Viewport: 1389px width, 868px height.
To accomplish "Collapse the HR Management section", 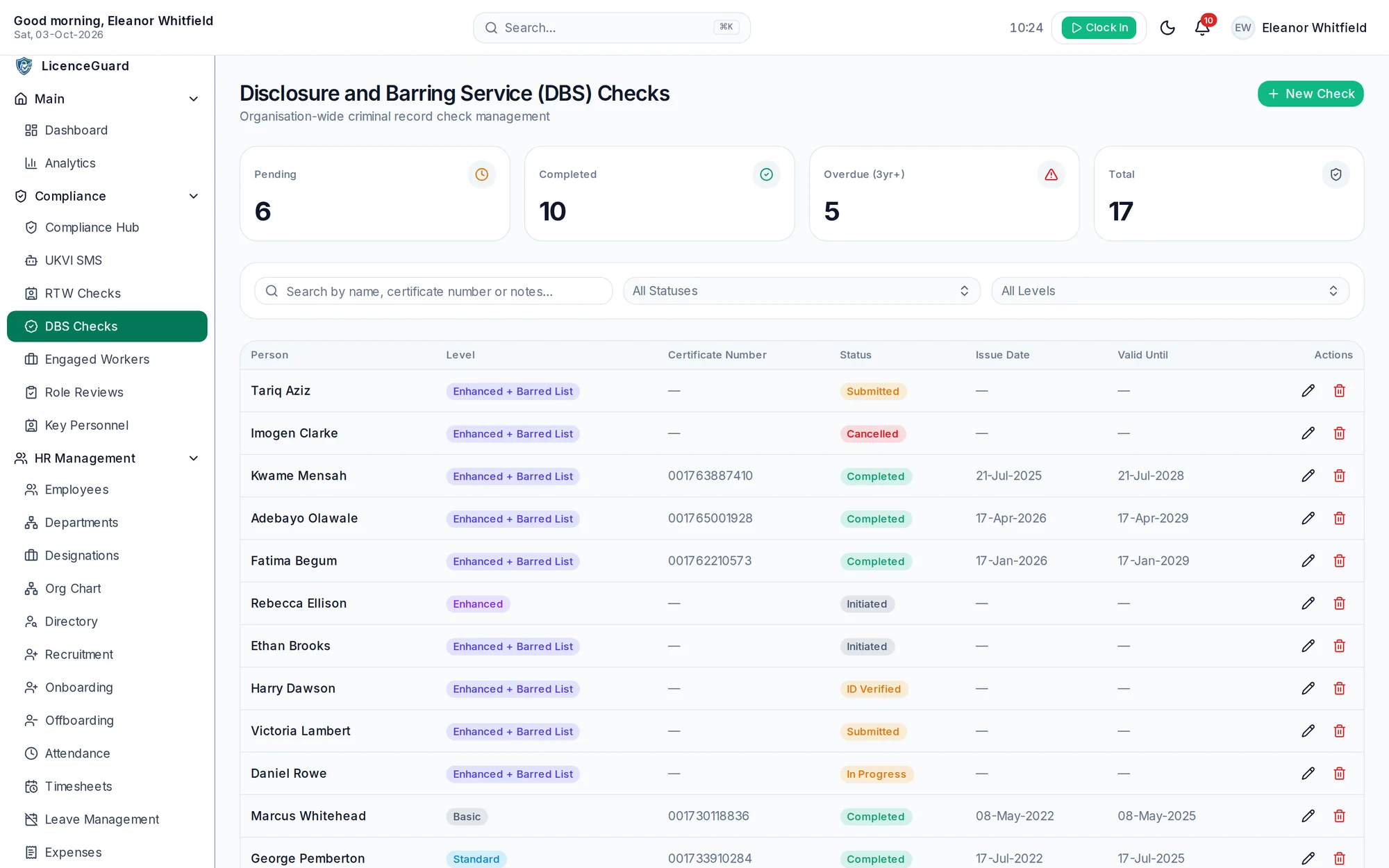I will tap(107, 458).
